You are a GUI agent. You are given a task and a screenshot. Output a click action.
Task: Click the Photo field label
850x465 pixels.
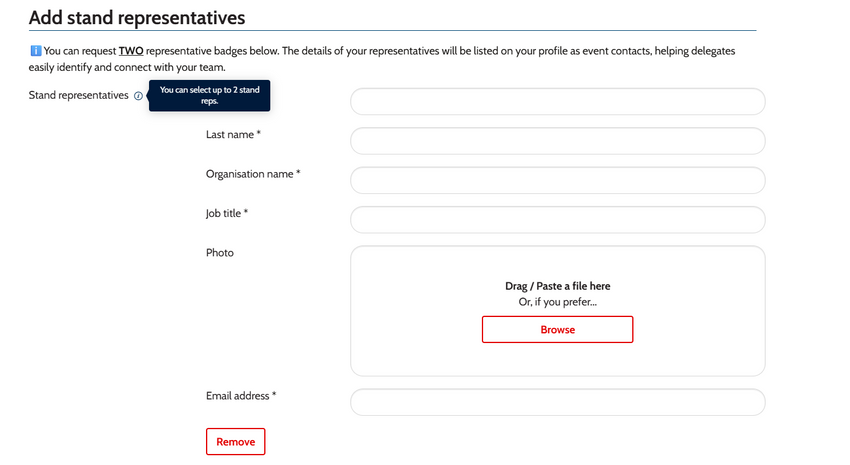point(220,253)
